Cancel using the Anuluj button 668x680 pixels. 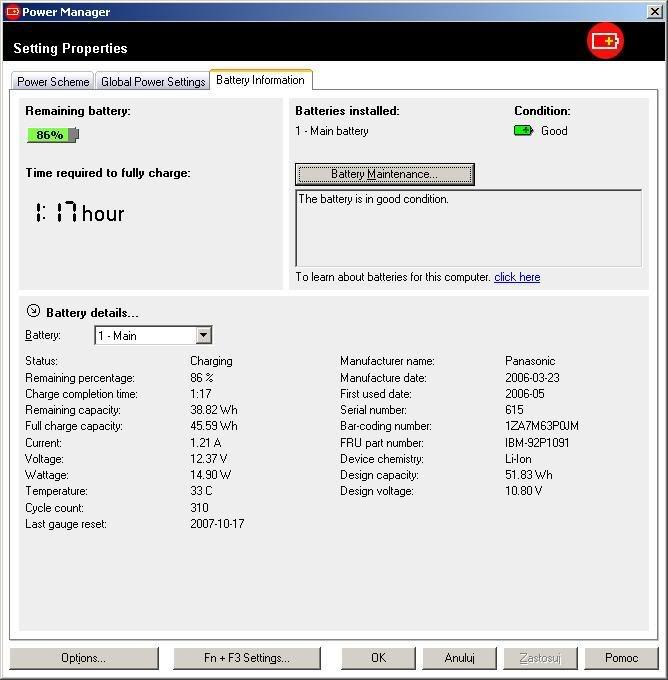click(x=459, y=658)
